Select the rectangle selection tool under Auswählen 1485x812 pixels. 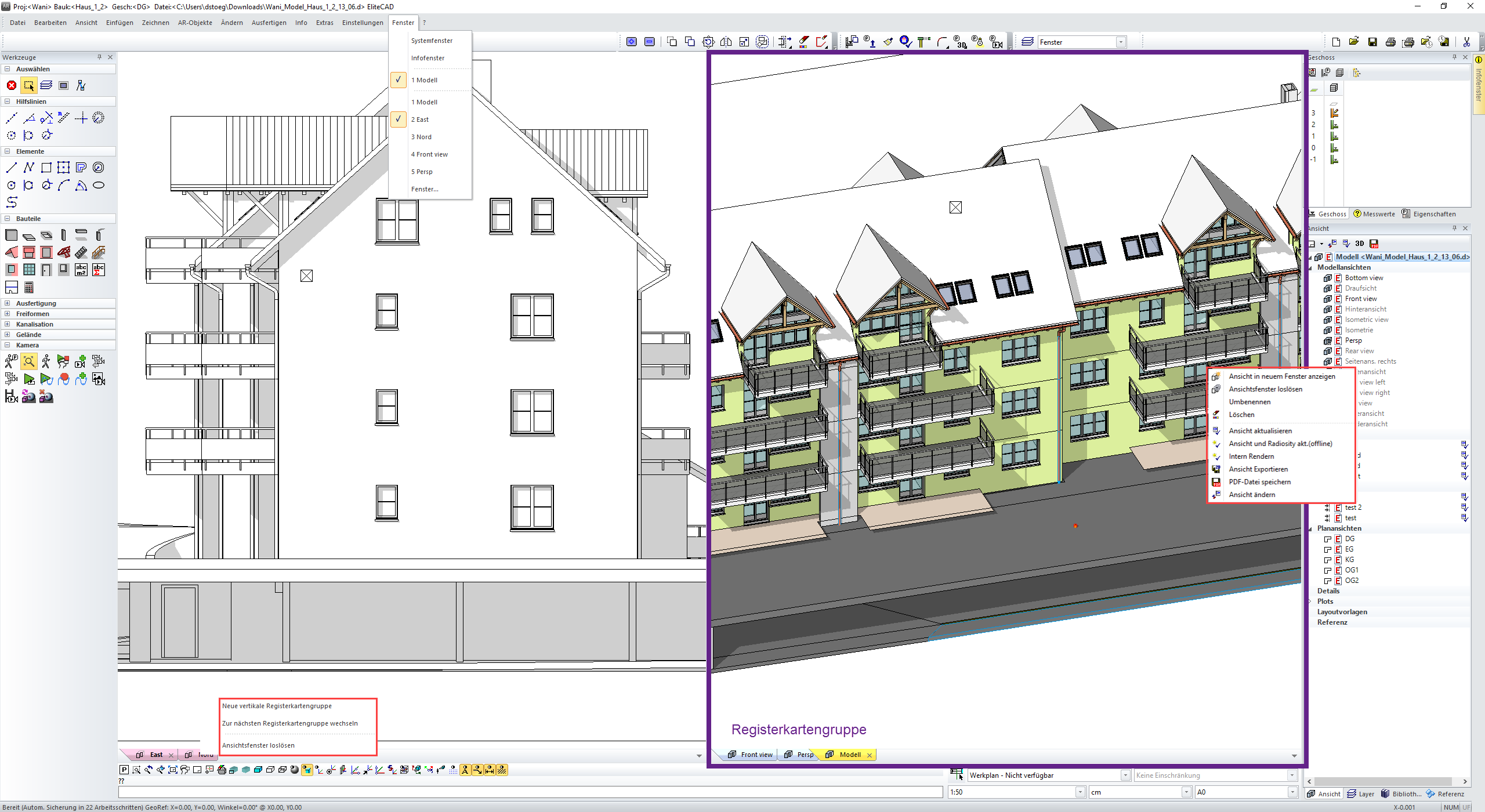point(28,86)
